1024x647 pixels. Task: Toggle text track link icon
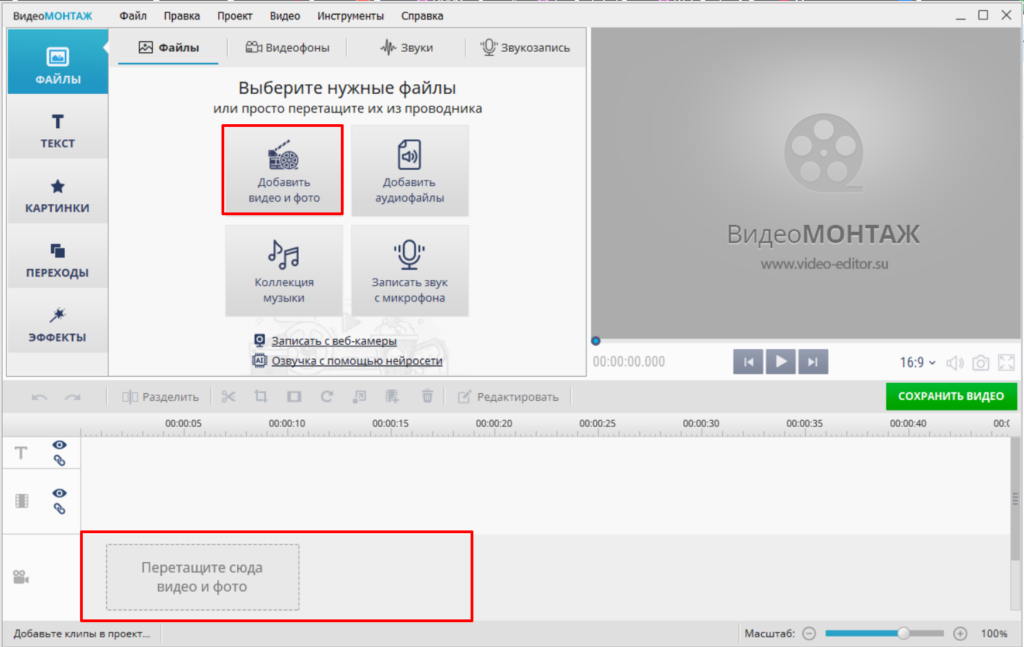[x=59, y=460]
